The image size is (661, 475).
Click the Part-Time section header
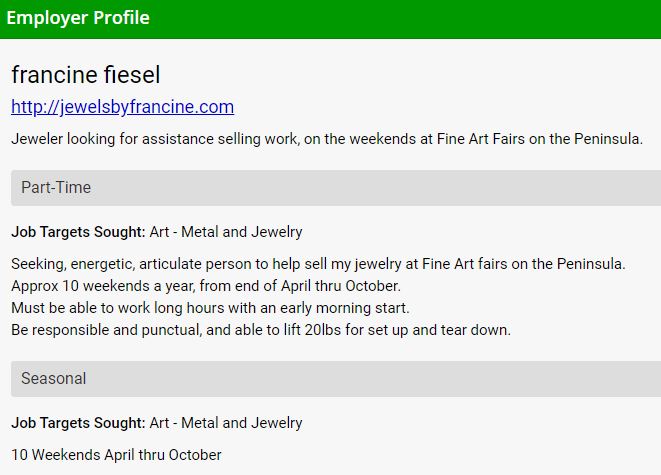pos(56,187)
